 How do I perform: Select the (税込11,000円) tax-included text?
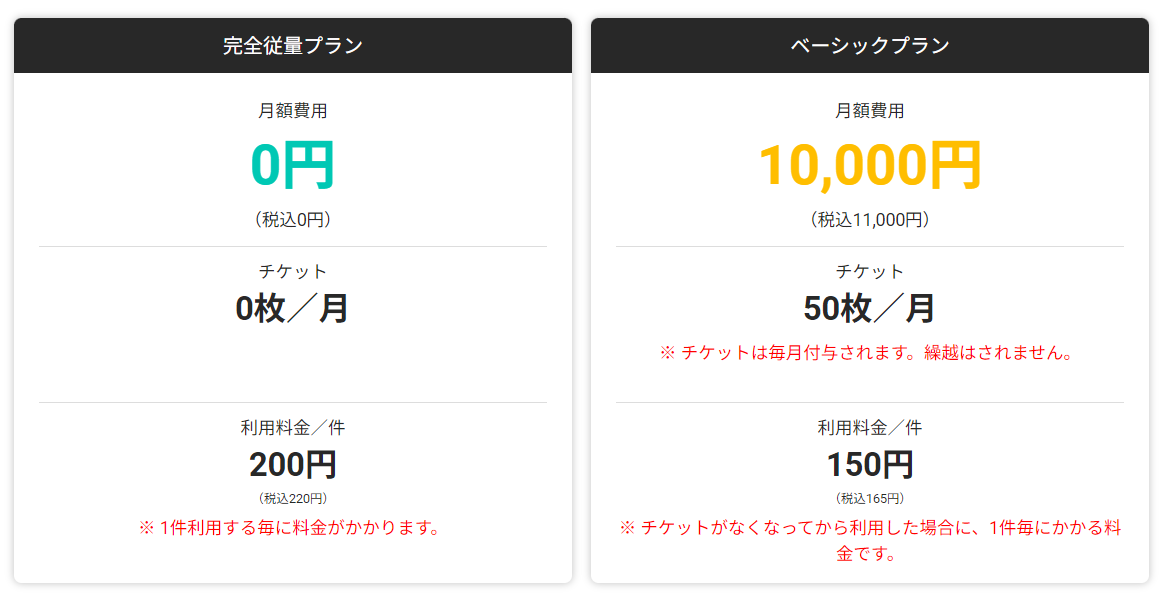click(x=870, y=220)
